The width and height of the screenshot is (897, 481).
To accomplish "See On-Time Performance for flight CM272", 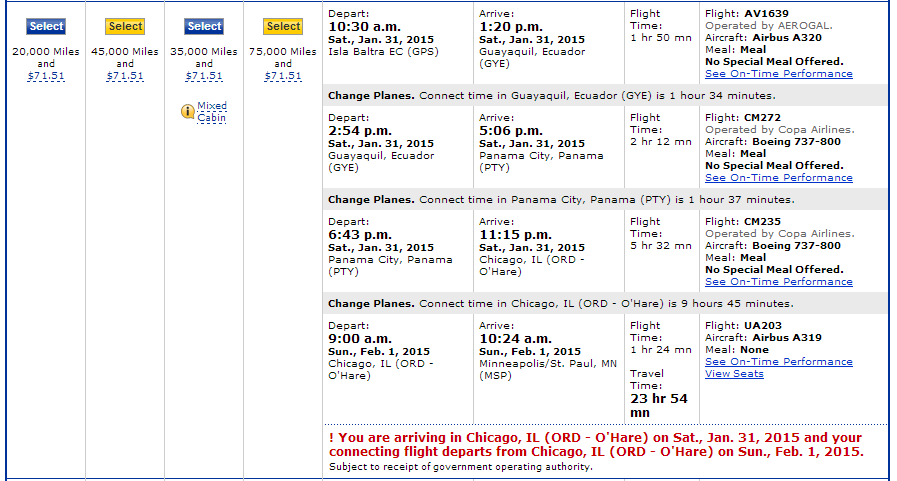I will click(x=779, y=178).
